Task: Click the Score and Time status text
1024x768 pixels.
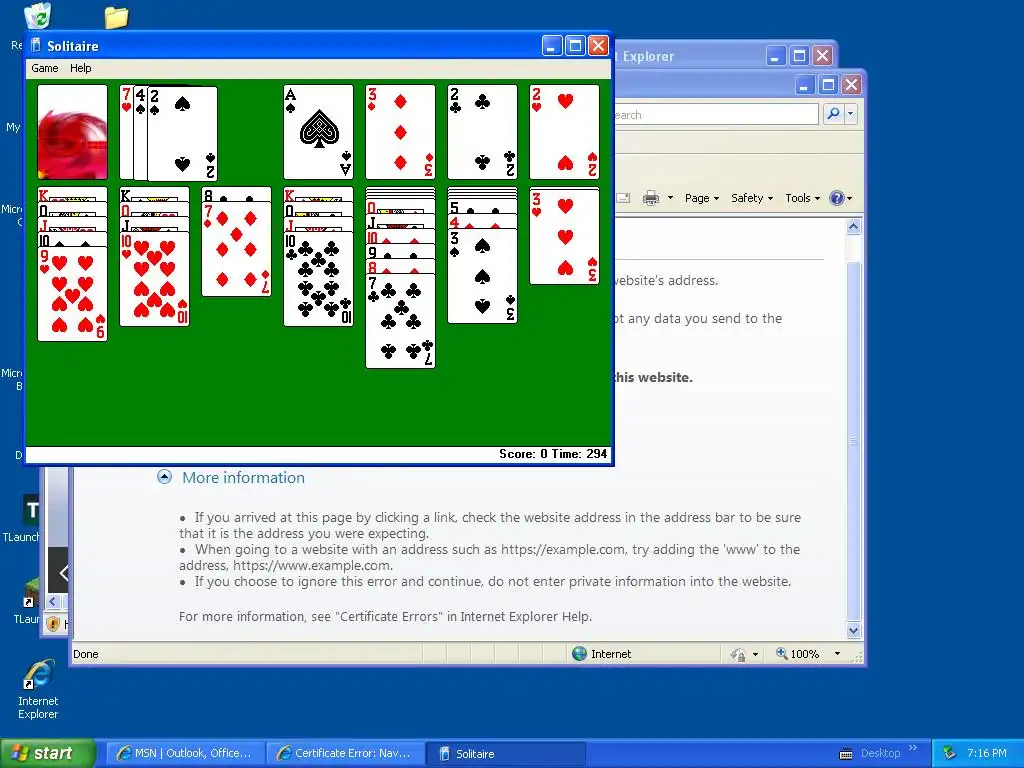Action: coord(553,454)
